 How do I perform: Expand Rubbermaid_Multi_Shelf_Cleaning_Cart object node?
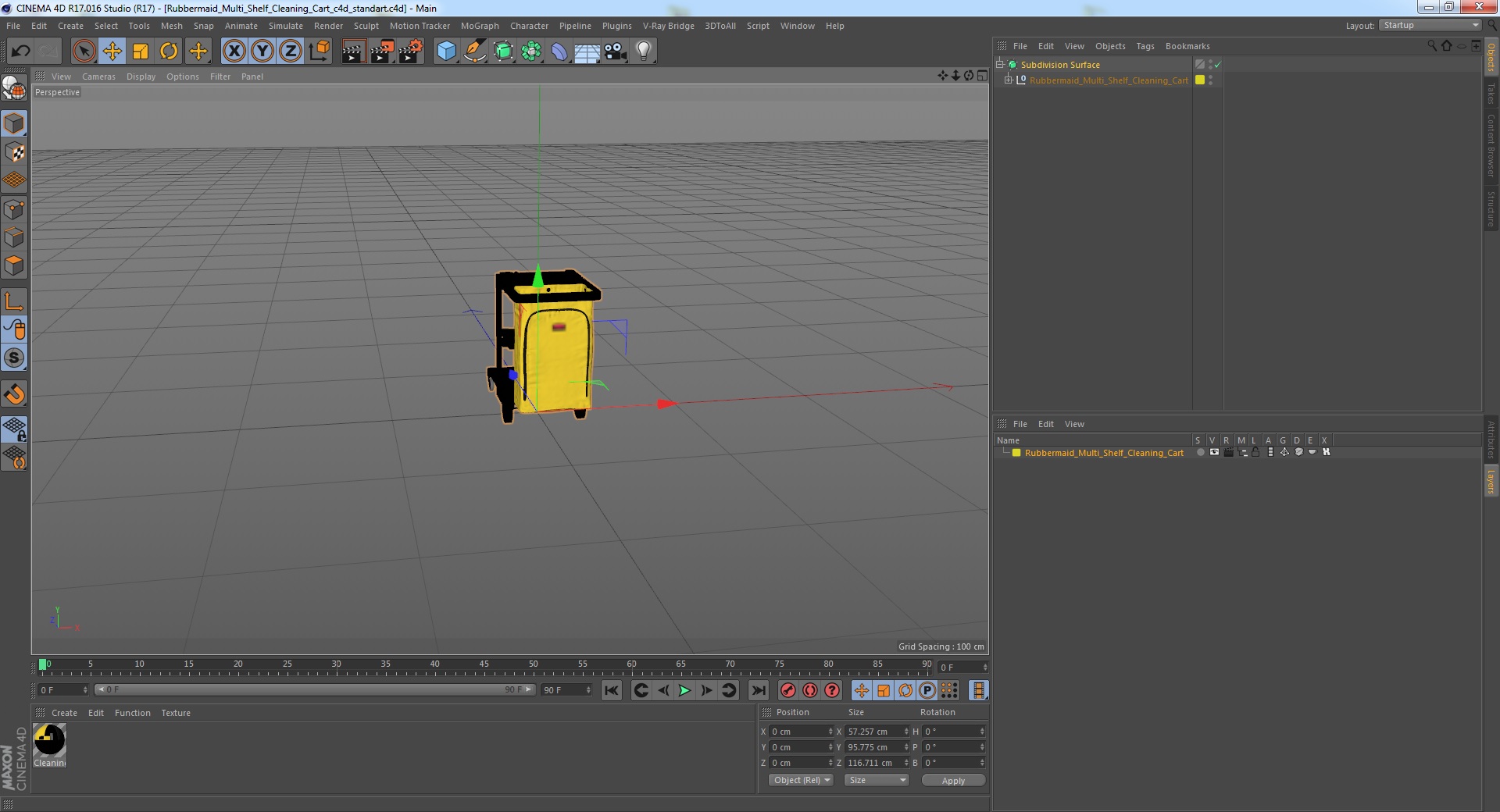click(x=1008, y=80)
